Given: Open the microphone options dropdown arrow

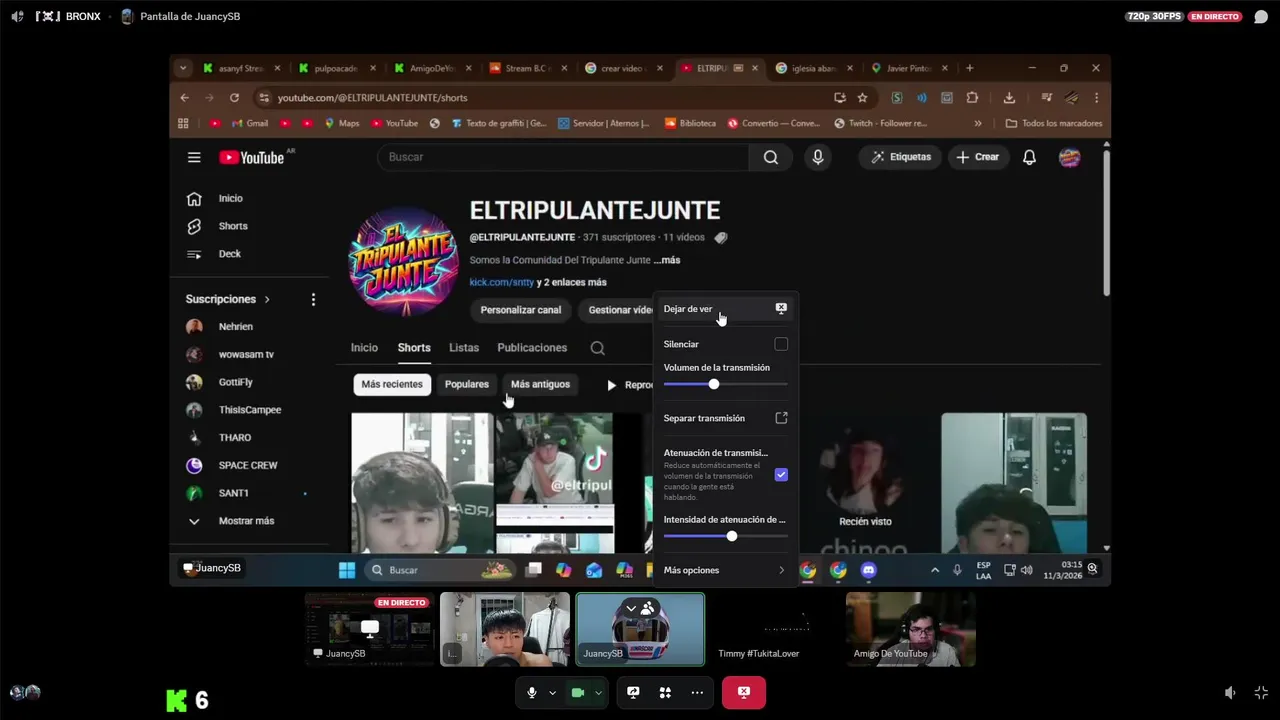Looking at the screenshot, I should [x=552, y=692].
